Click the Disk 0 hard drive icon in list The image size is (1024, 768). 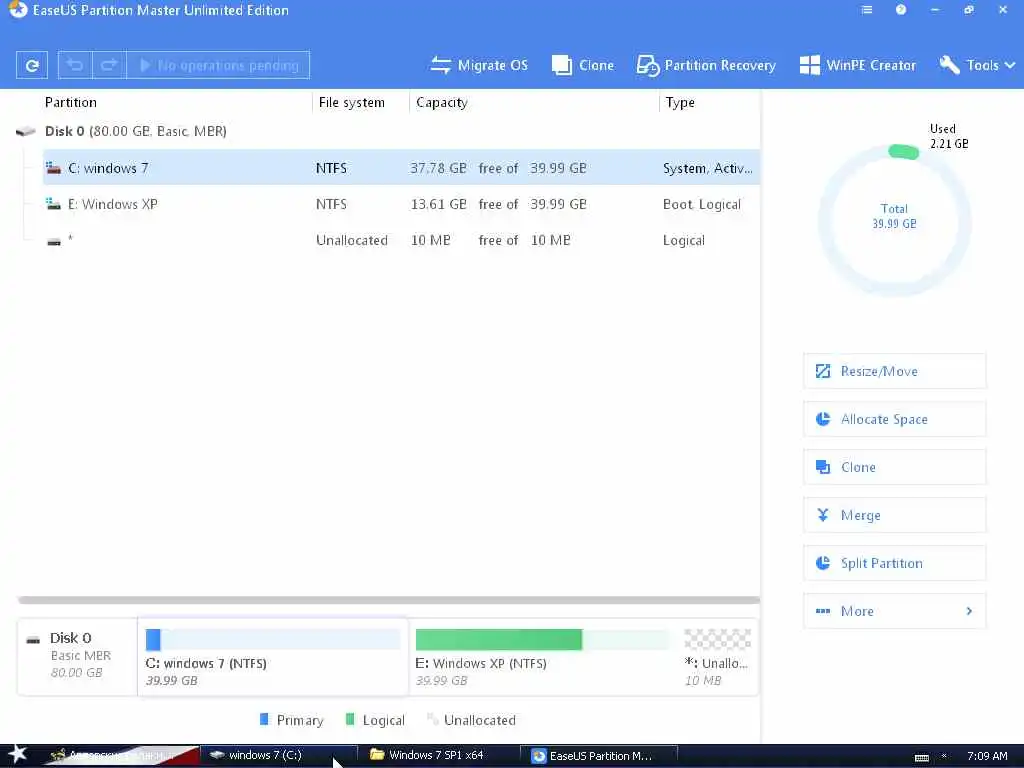(25, 131)
